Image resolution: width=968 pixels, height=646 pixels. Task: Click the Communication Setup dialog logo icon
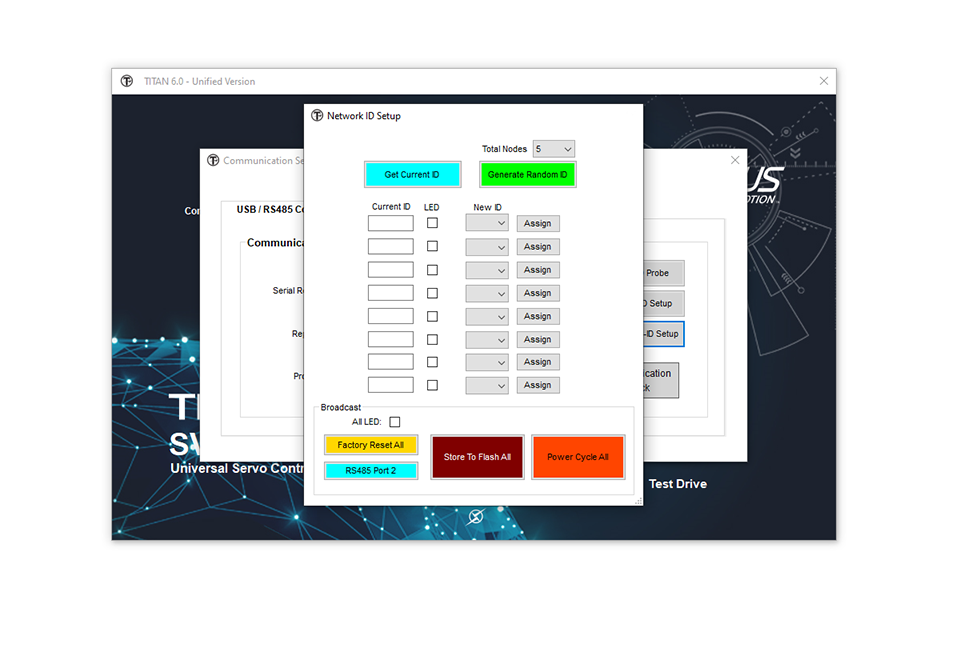pos(212,160)
